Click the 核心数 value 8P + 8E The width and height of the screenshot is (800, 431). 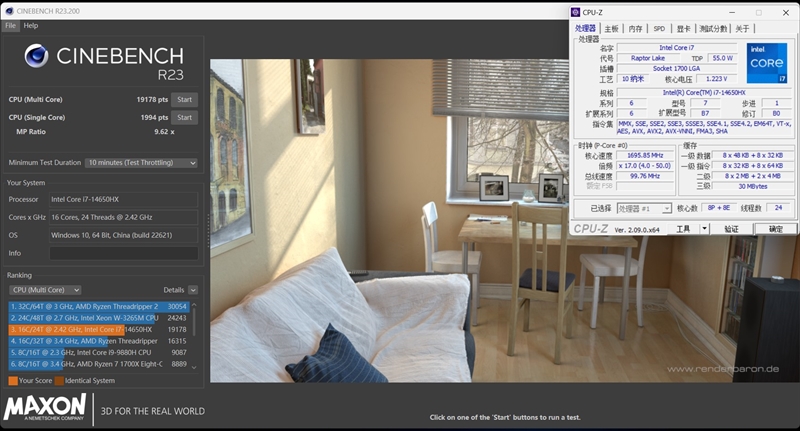point(719,208)
